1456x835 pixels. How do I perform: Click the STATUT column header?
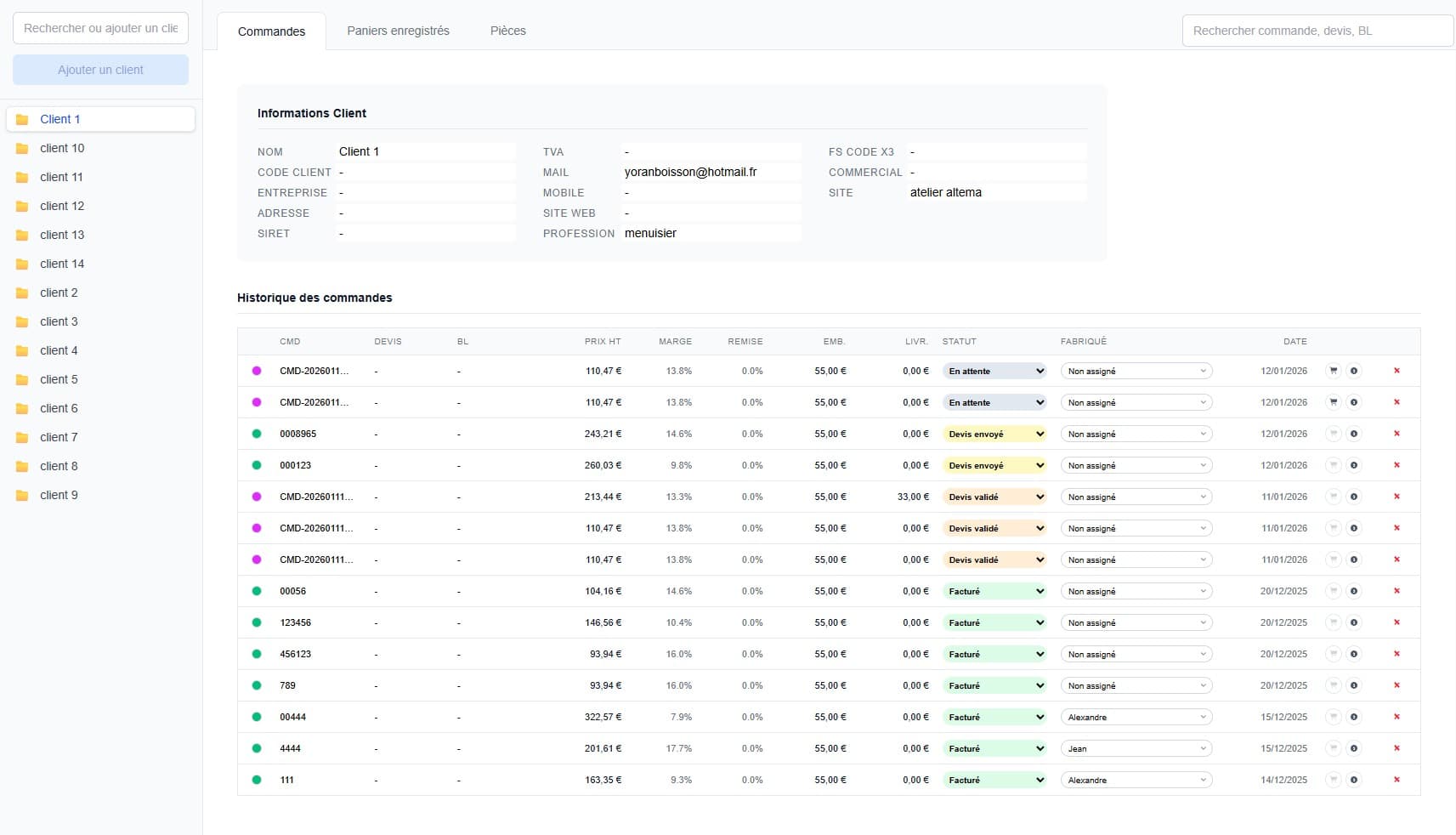click(x=959, y=341)
